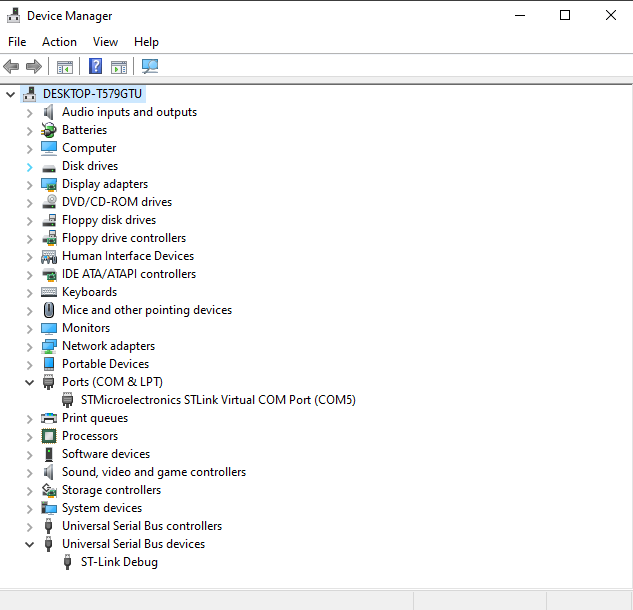This screenshot has height=610, width=633.
Task: Collapse Universal Serial Bus devices
Action: coord(29,544)
